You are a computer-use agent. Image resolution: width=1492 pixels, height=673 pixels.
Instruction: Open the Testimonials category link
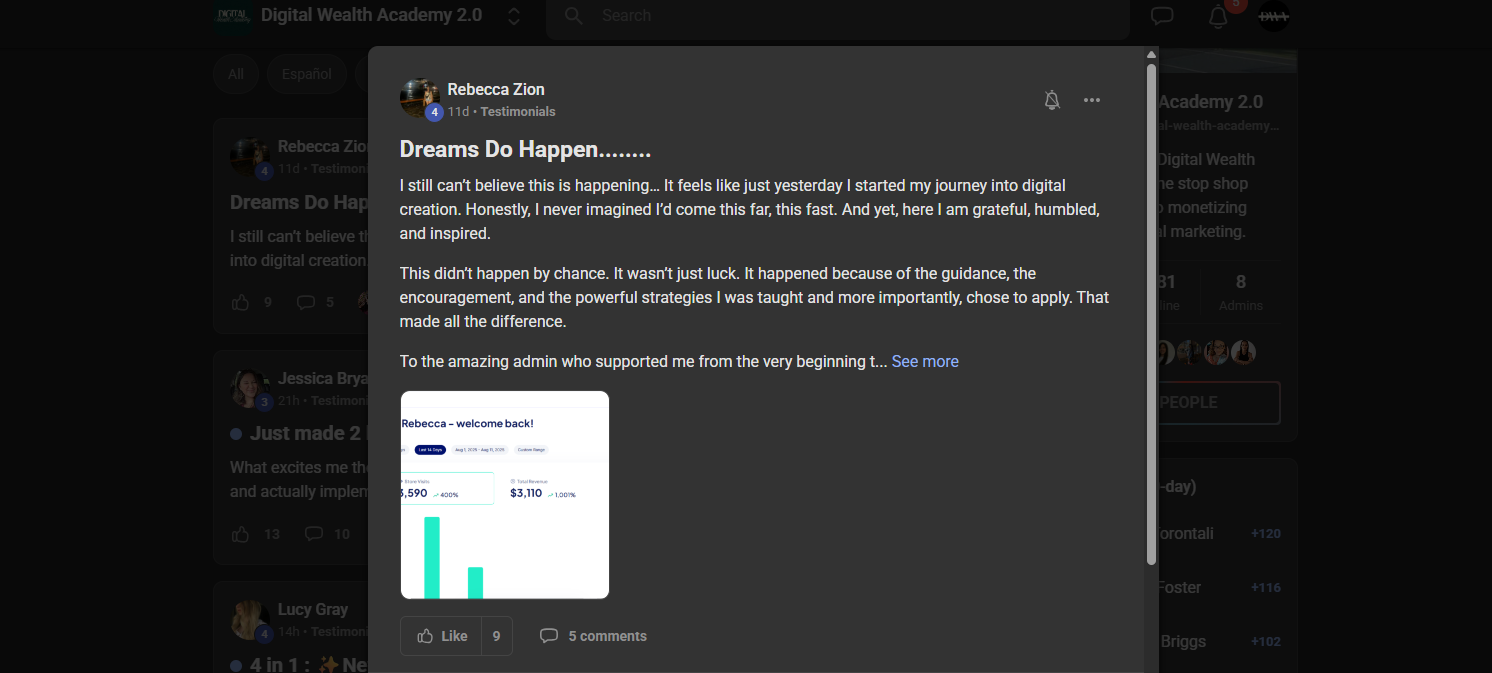pyautogui.click(x=518, y=112)
